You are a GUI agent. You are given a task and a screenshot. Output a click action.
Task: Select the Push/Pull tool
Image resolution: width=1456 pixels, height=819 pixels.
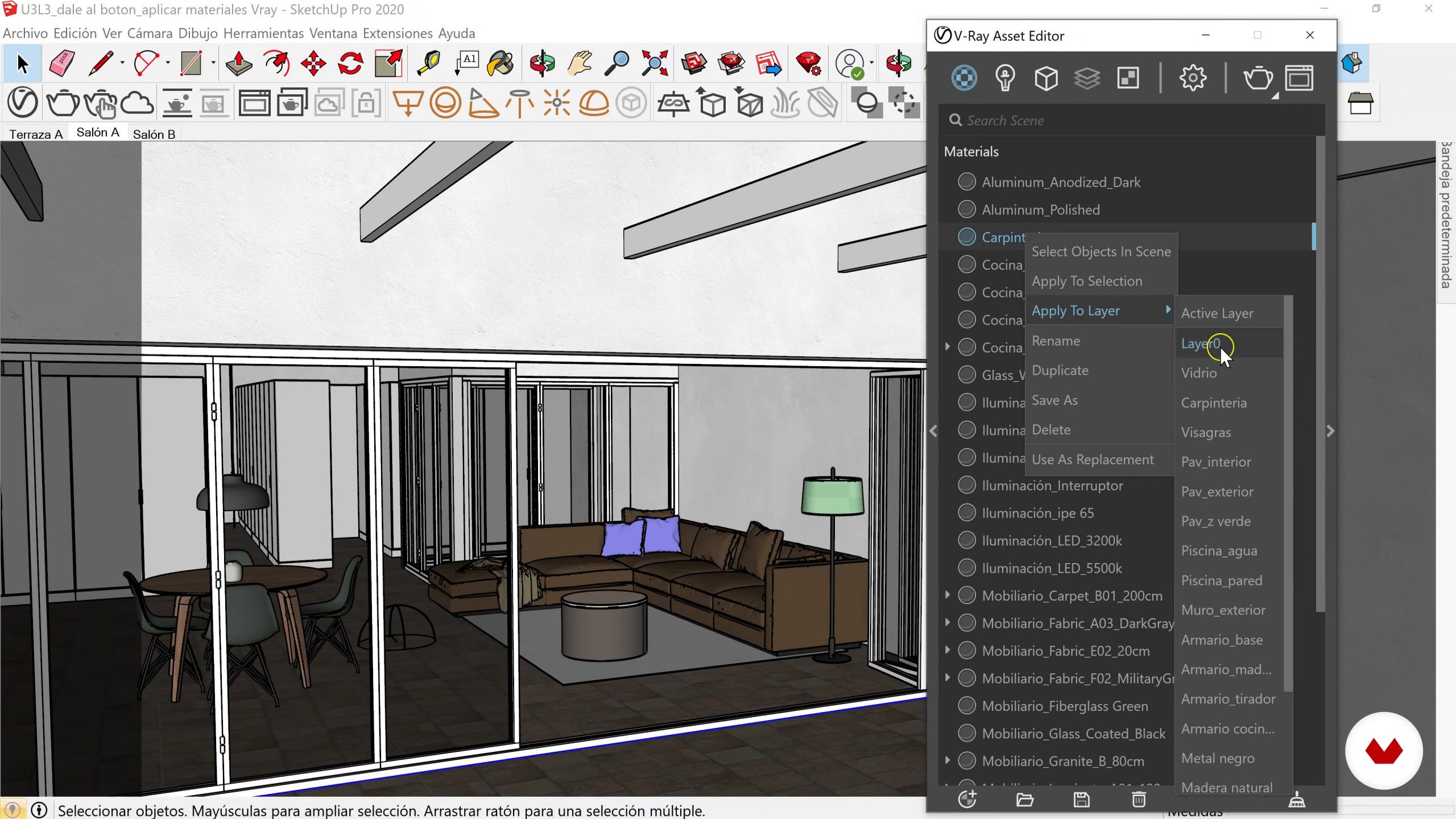[239, 63]
